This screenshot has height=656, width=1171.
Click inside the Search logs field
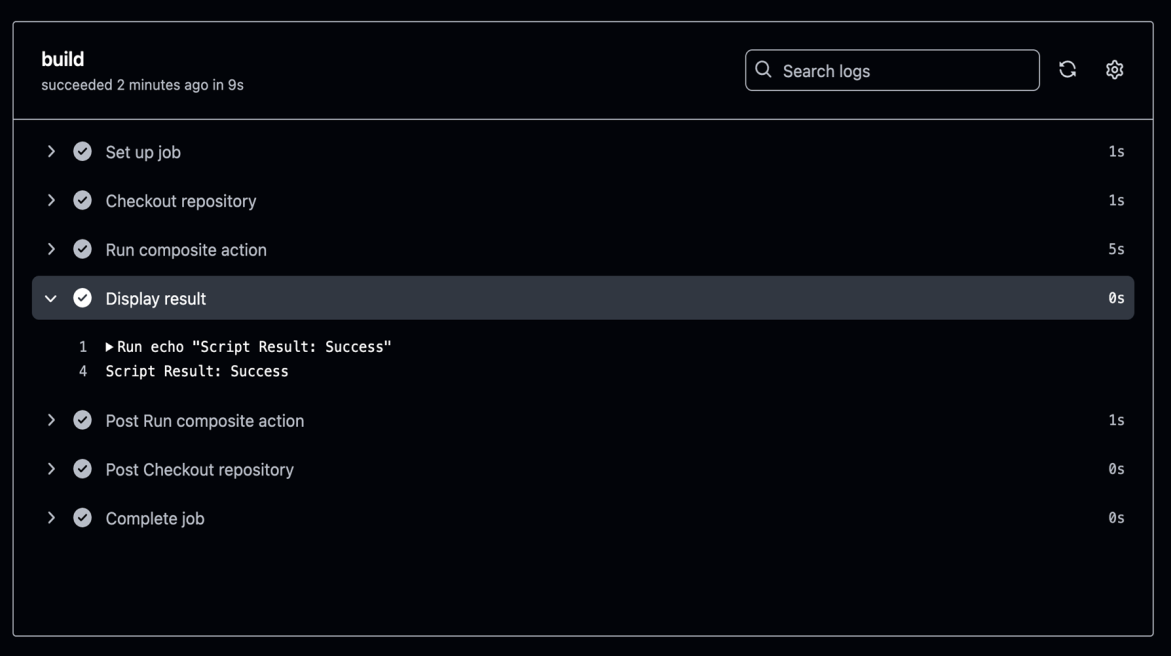pyautogui.click(x=892, y=70)
